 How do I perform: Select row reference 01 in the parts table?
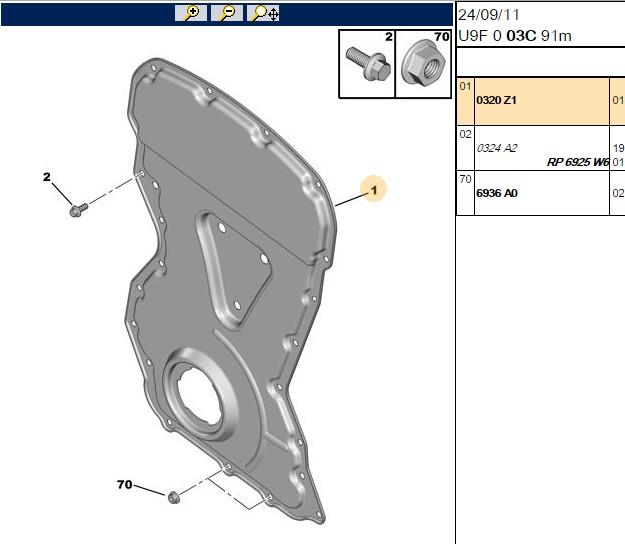465,86
